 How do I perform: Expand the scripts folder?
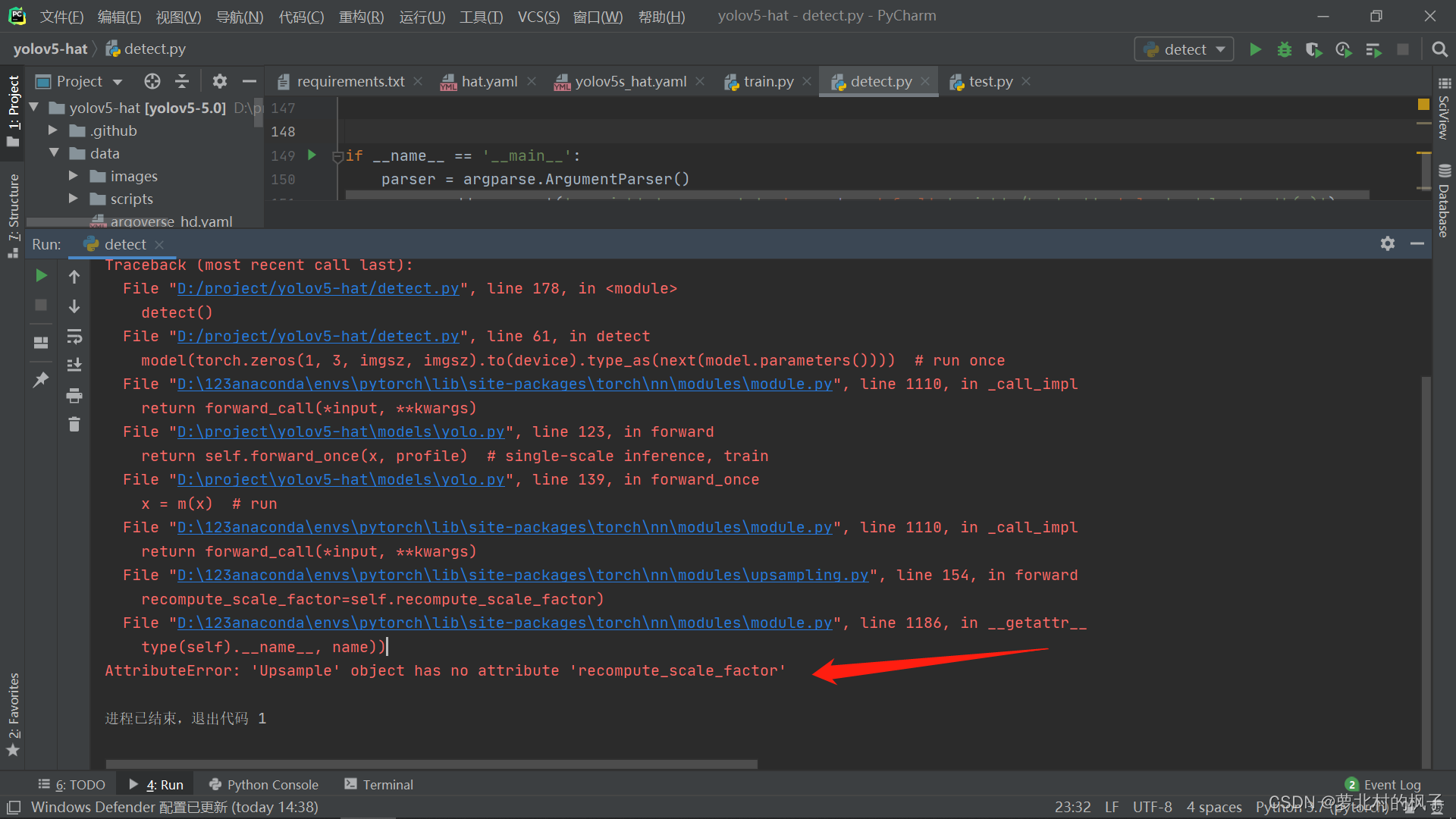tap(74, 199)
